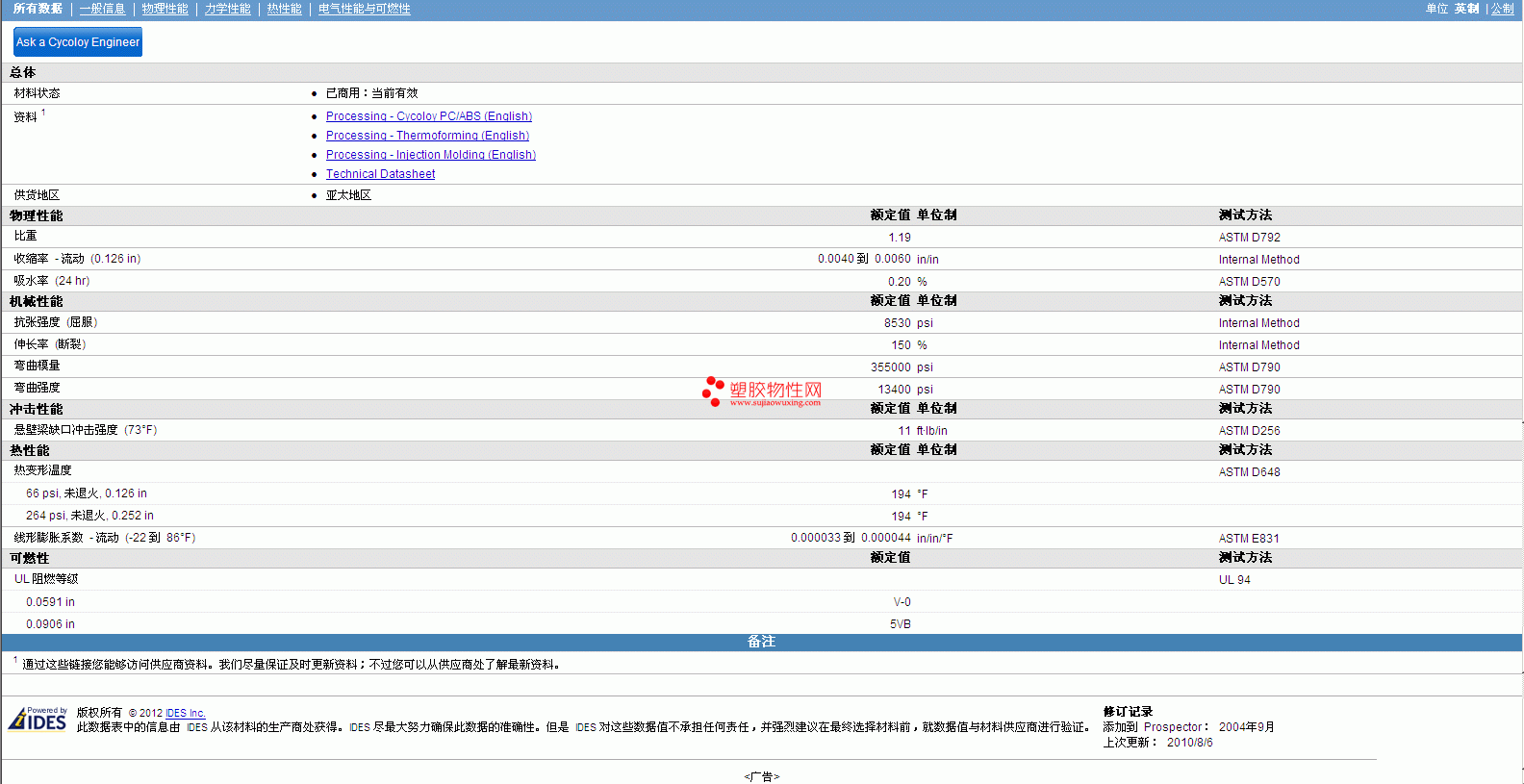Viewport: 1524px width, 784px height.
Task: Select the 8530 psi tensile strength value
Action: pos(908,323)
